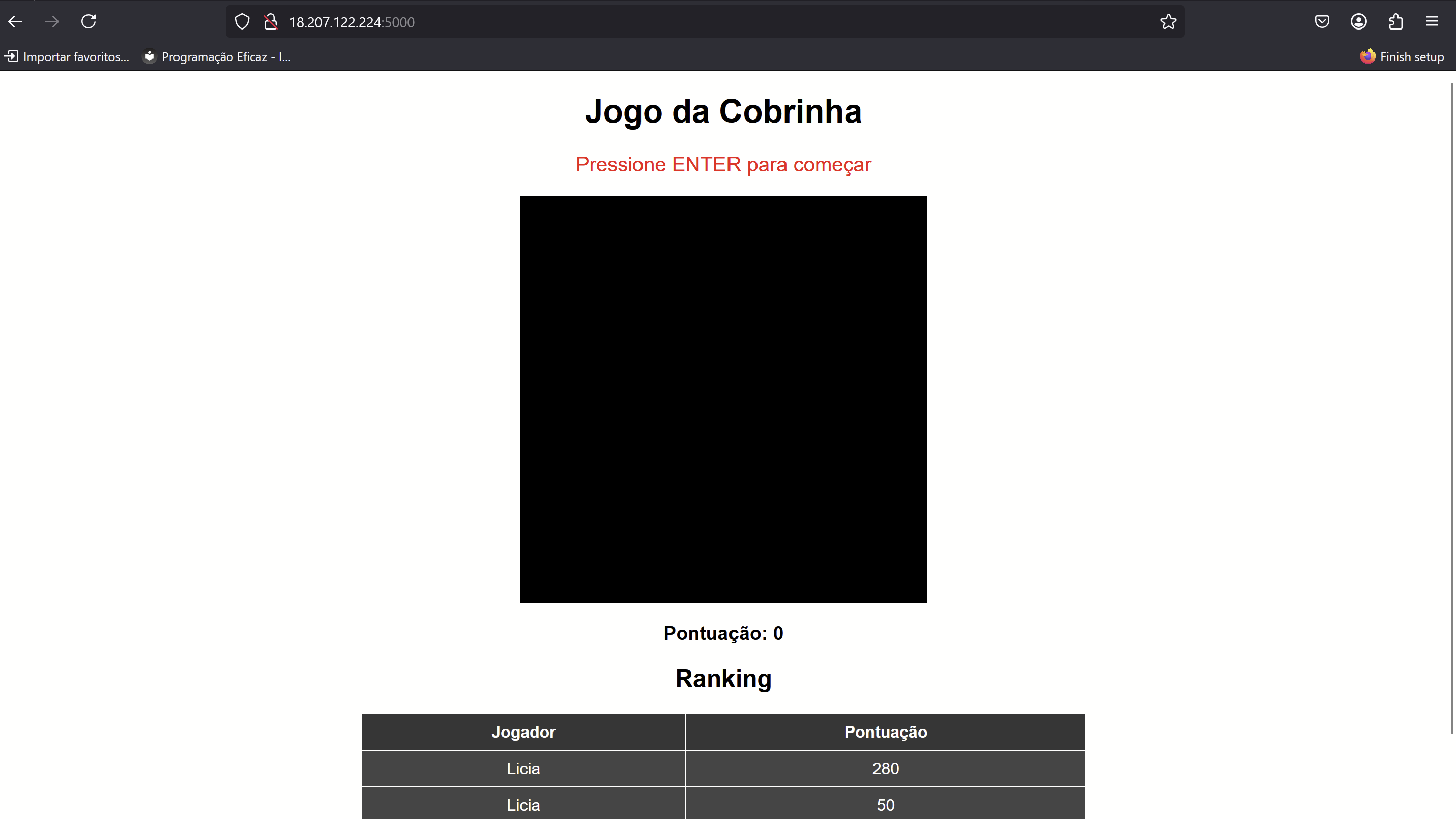Open Importar favoritos bookmark item

click(68, 56)
